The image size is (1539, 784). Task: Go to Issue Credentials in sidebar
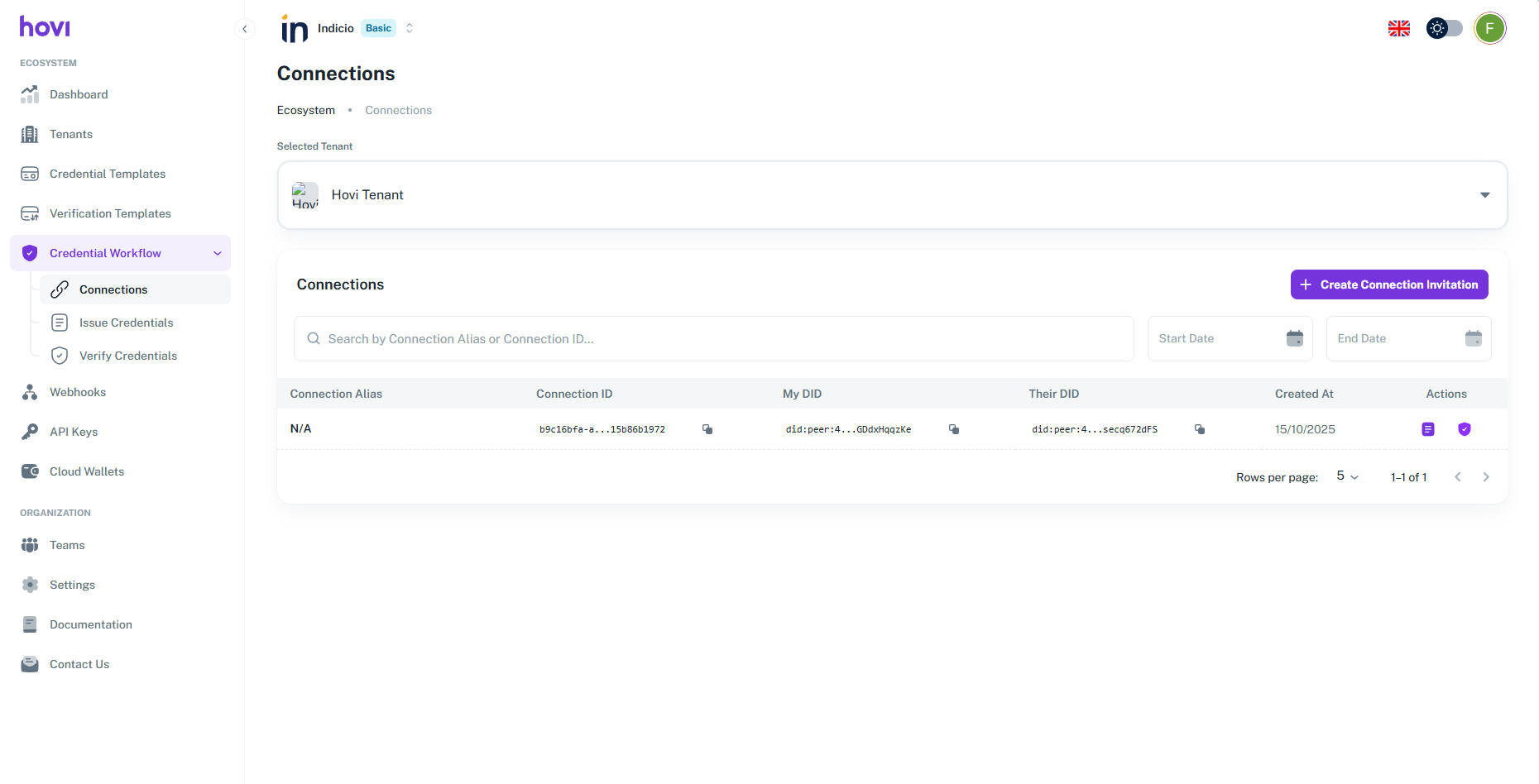coord(126,323)
